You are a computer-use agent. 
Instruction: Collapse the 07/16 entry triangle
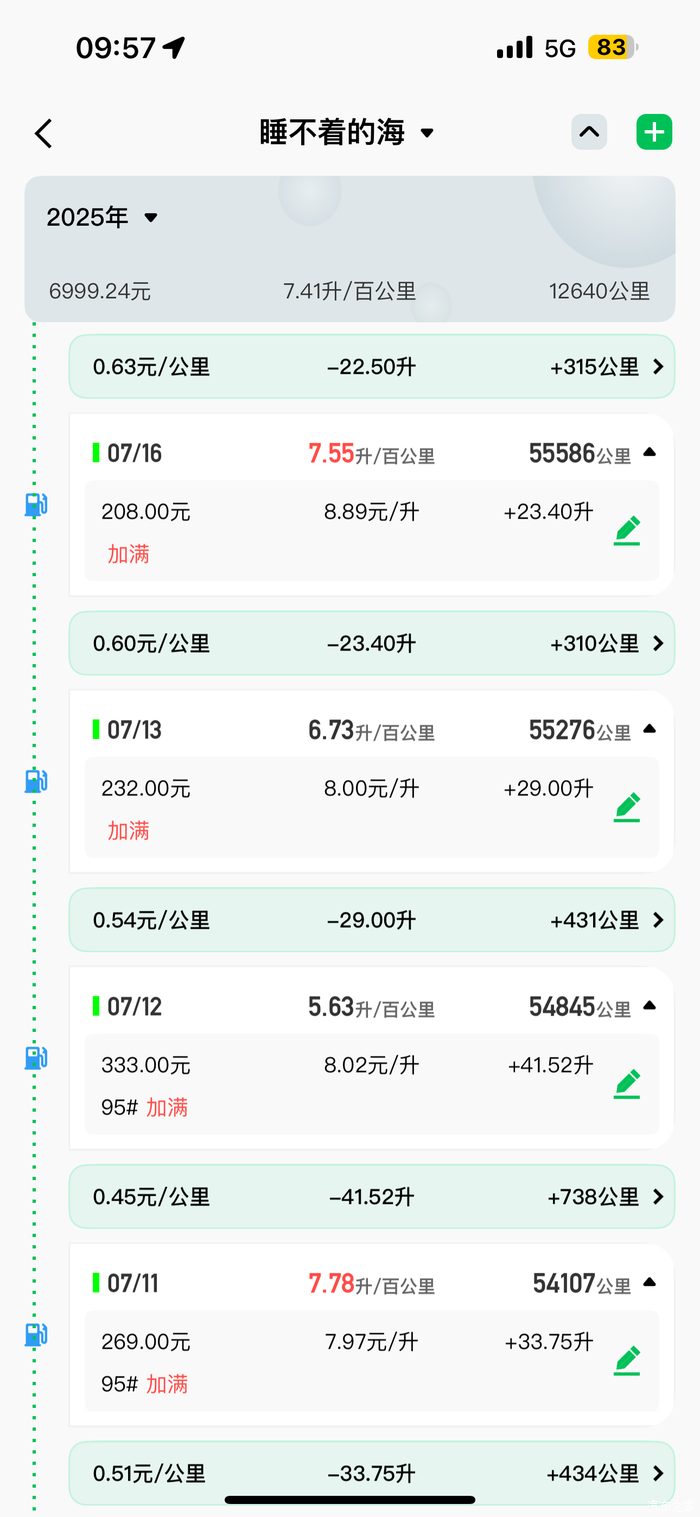click(650, 453)
